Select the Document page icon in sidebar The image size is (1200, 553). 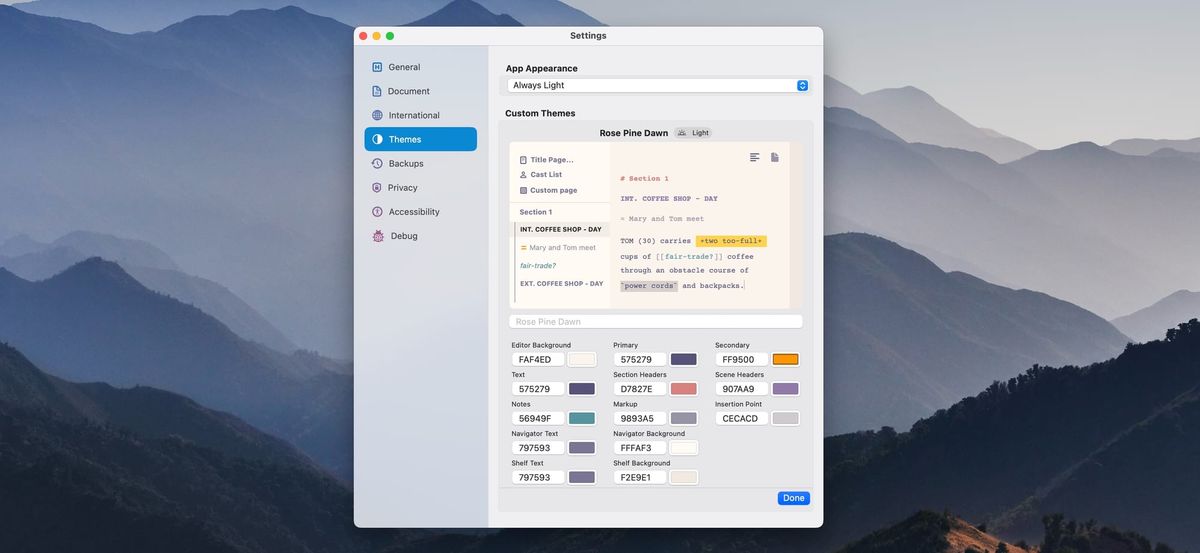(377, 91)
